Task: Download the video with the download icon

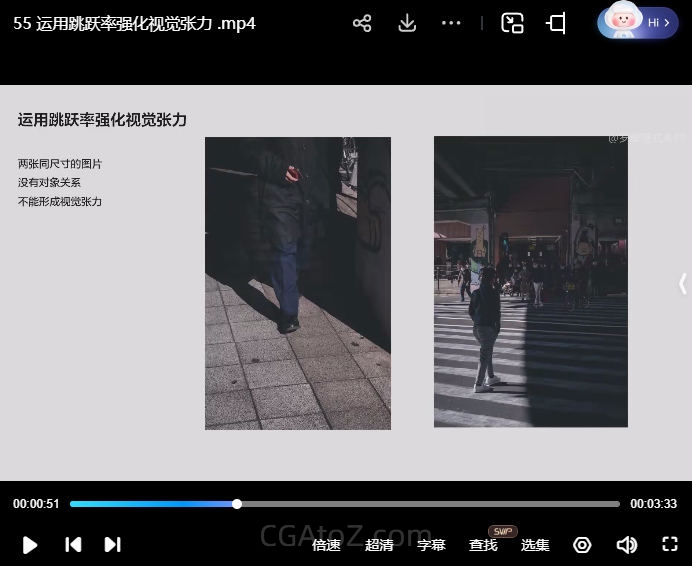Action: pyautogui.click(x=407, y=23)
